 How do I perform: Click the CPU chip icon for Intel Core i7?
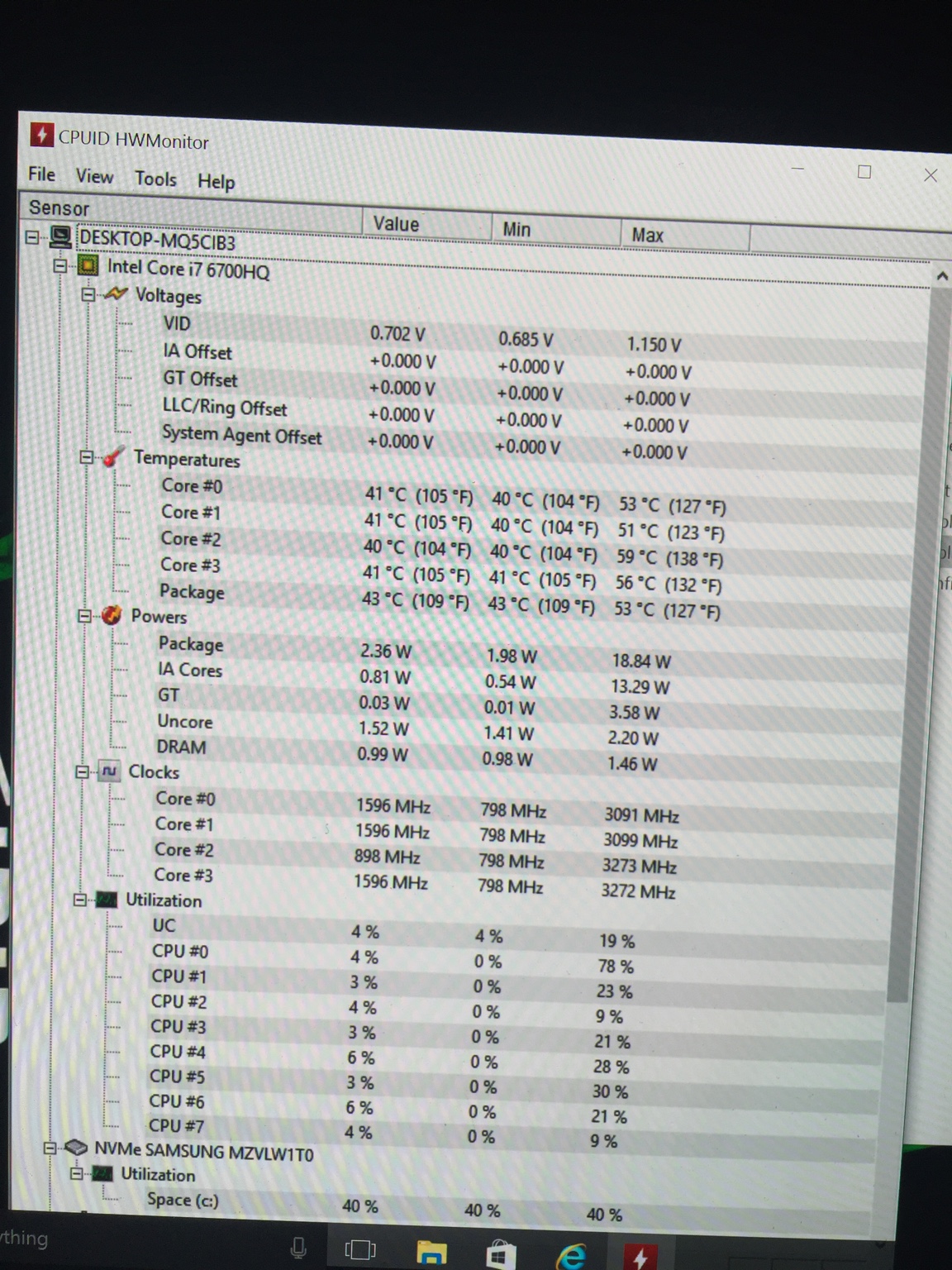tap(88, 265)
